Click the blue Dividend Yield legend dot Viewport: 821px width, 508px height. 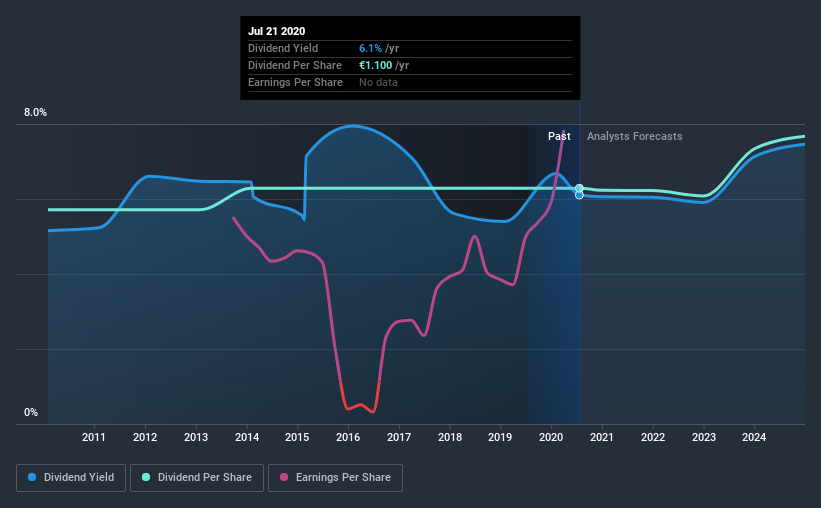pos(32,477)
